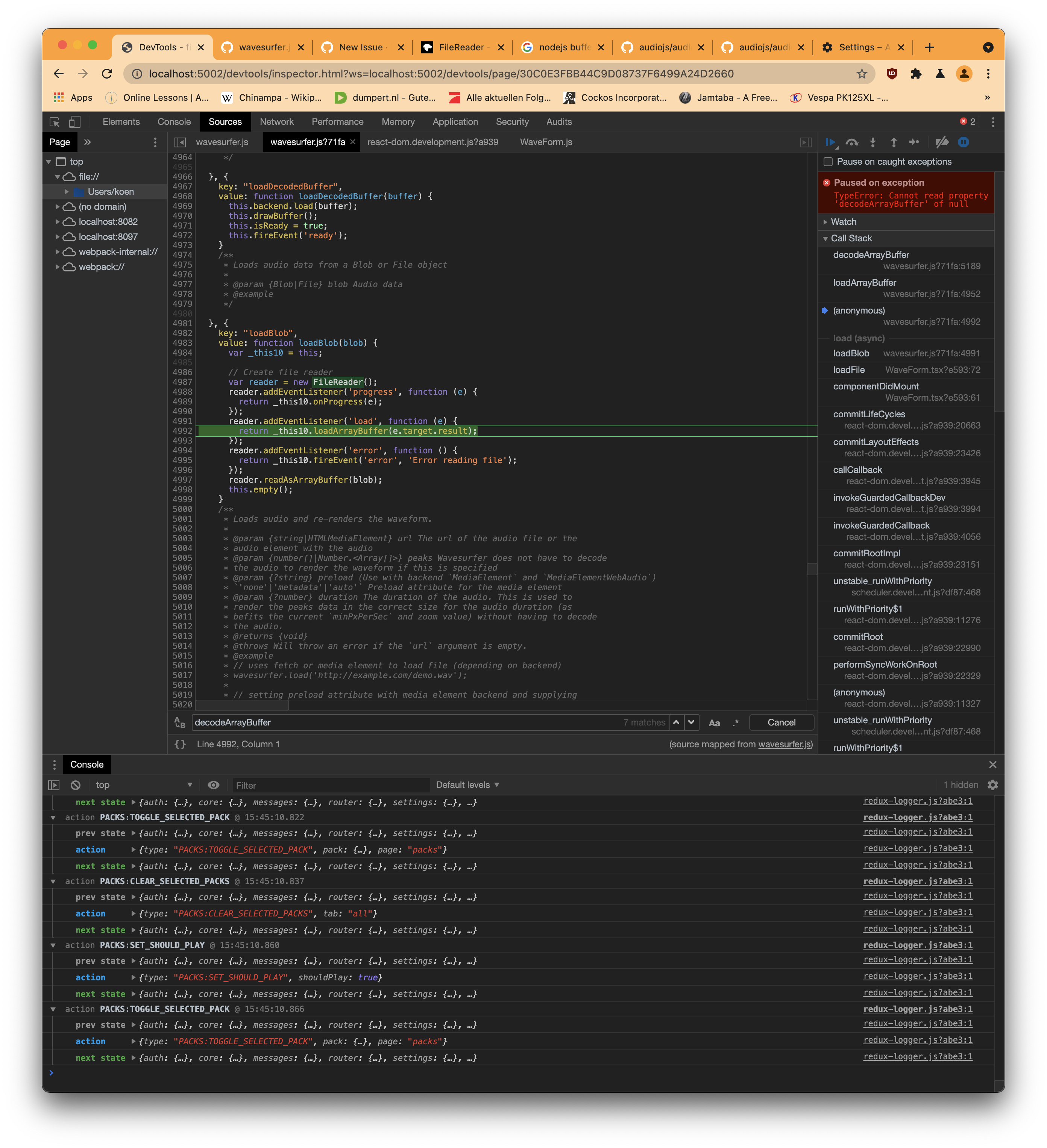The height and width of the screenshot is (1148, 1047).
Task: Switch to the Network panel
Action: (278, 121)
